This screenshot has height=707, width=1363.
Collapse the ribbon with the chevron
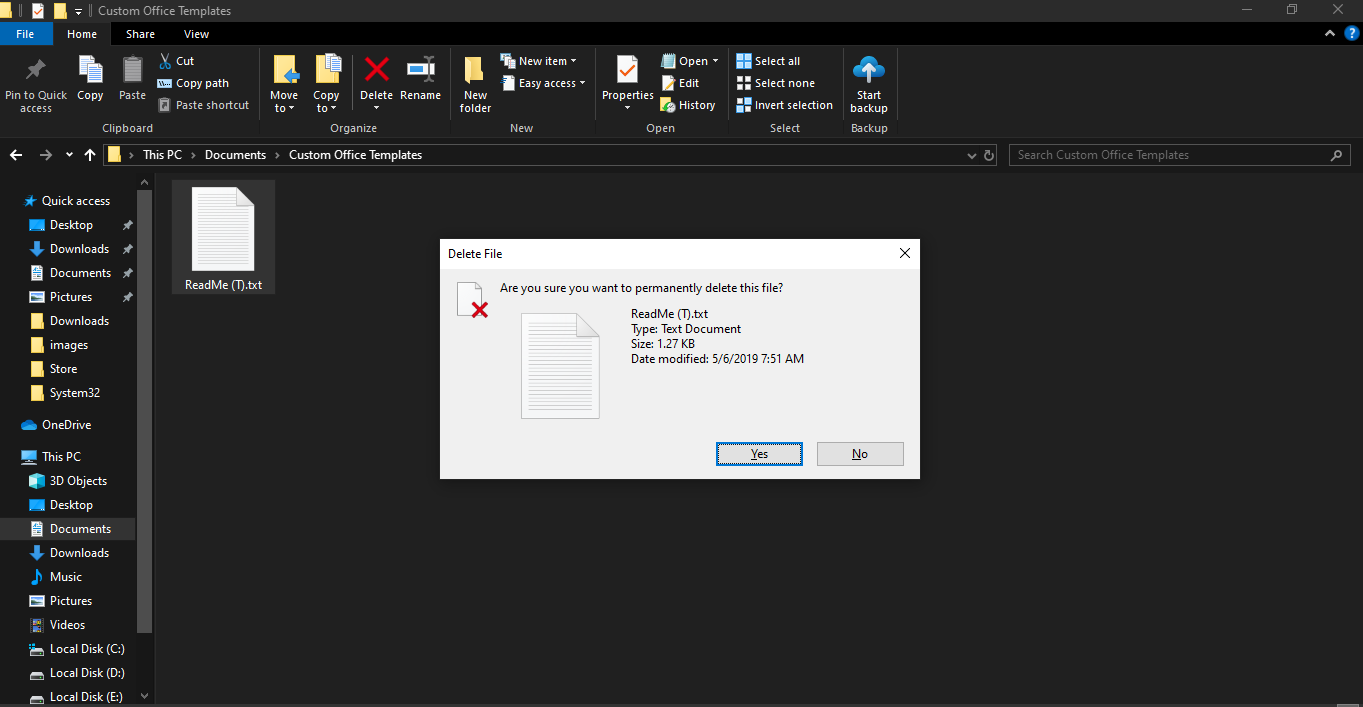[x=1329, y=33]
